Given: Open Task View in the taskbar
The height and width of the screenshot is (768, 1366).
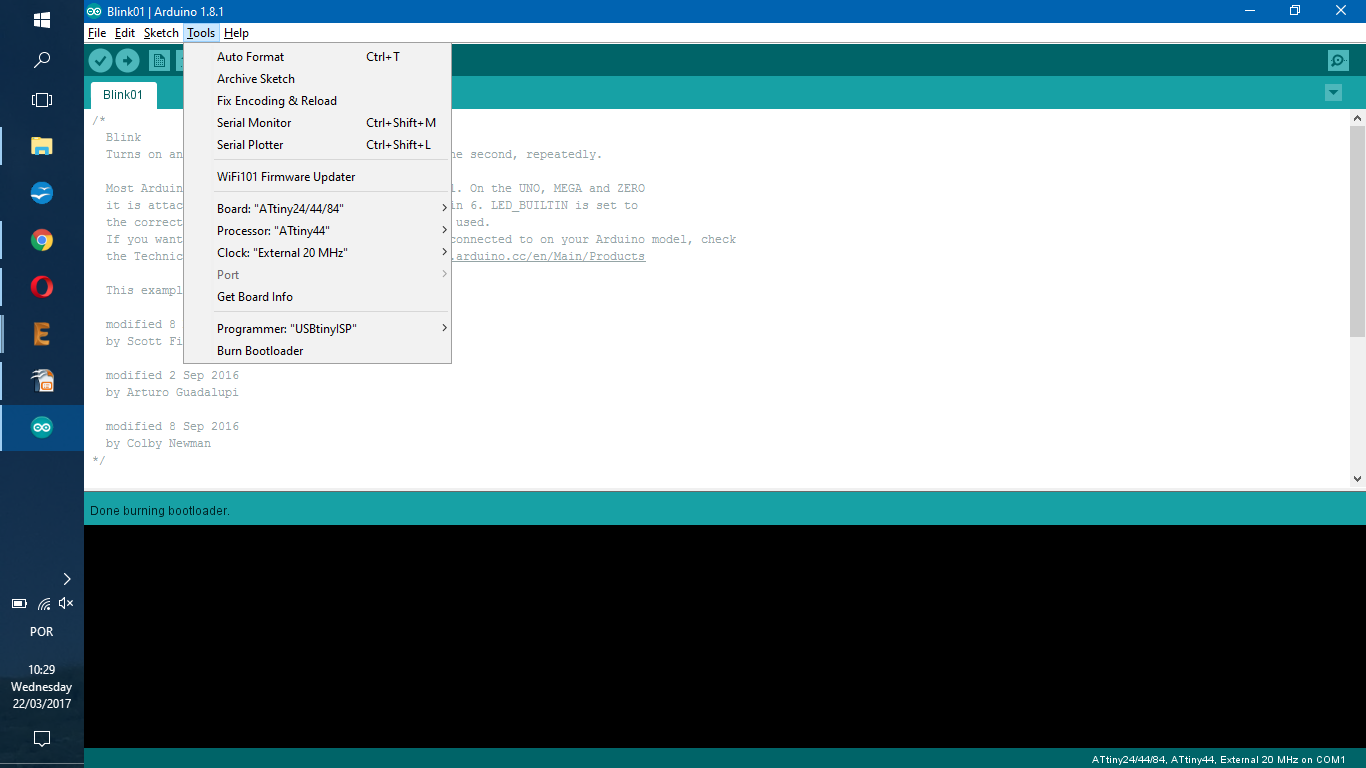Looking at the screenshot, I should pyautogui.click(x=42, y=100).
